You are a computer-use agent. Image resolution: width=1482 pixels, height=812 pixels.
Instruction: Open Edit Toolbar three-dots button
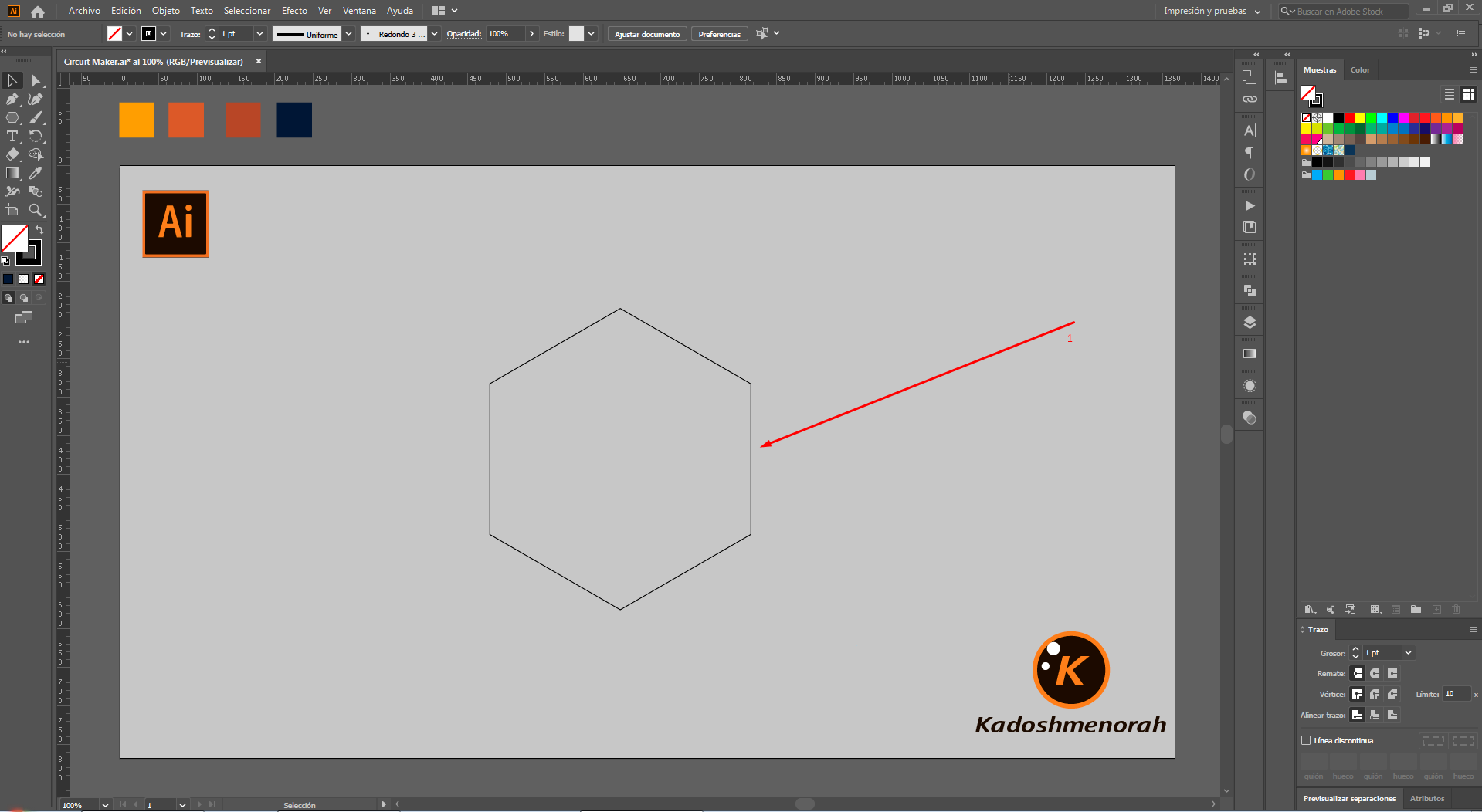(x=24, y=341)
